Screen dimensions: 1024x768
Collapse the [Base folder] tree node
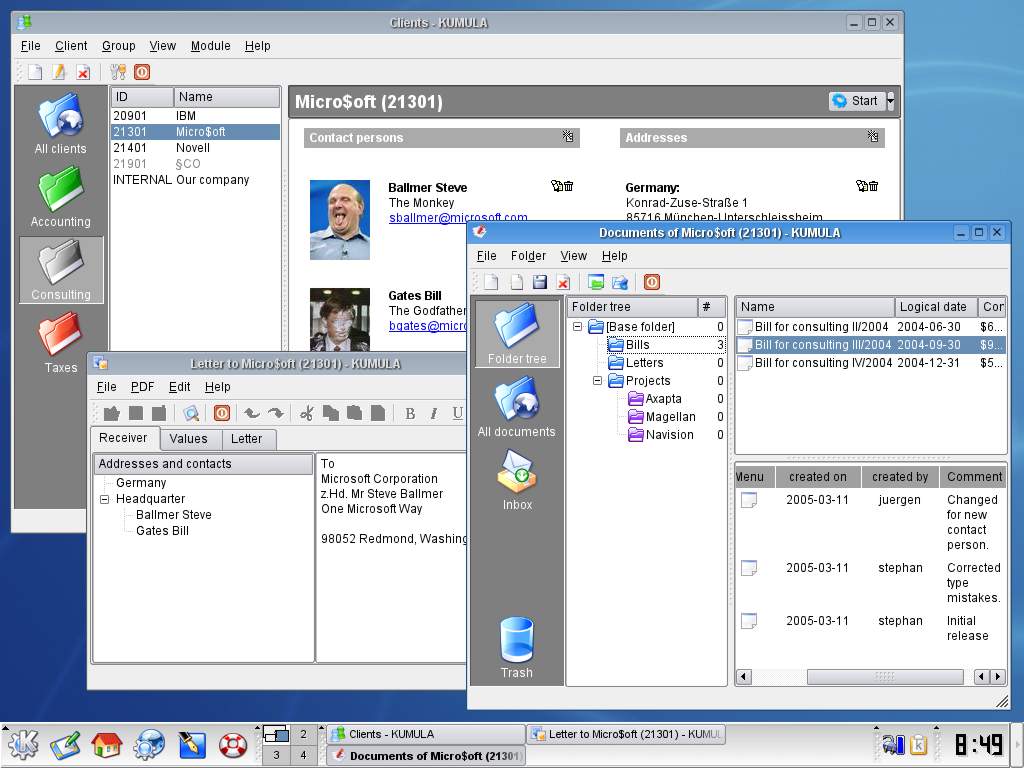tap(577, 327)
